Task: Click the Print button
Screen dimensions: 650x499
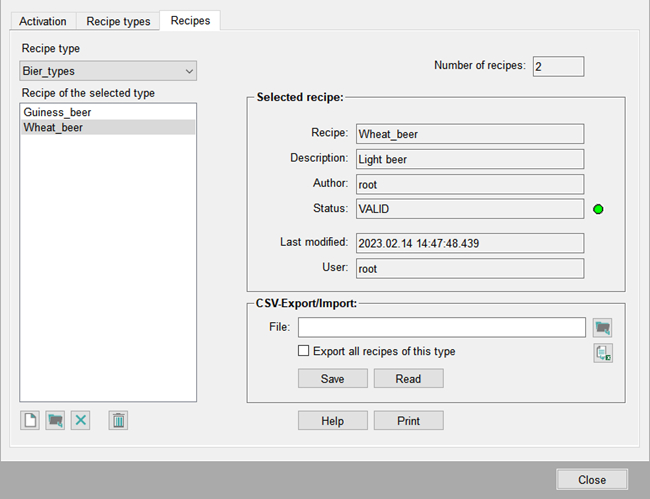Action: (408, 421)
